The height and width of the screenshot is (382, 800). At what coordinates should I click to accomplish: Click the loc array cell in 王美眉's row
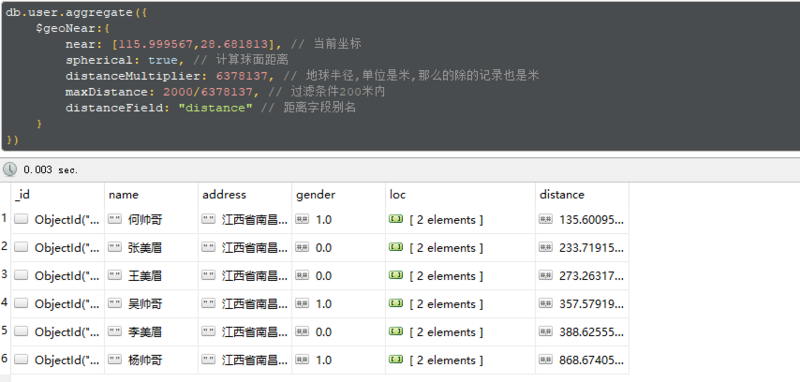click(x=460, y=276)
